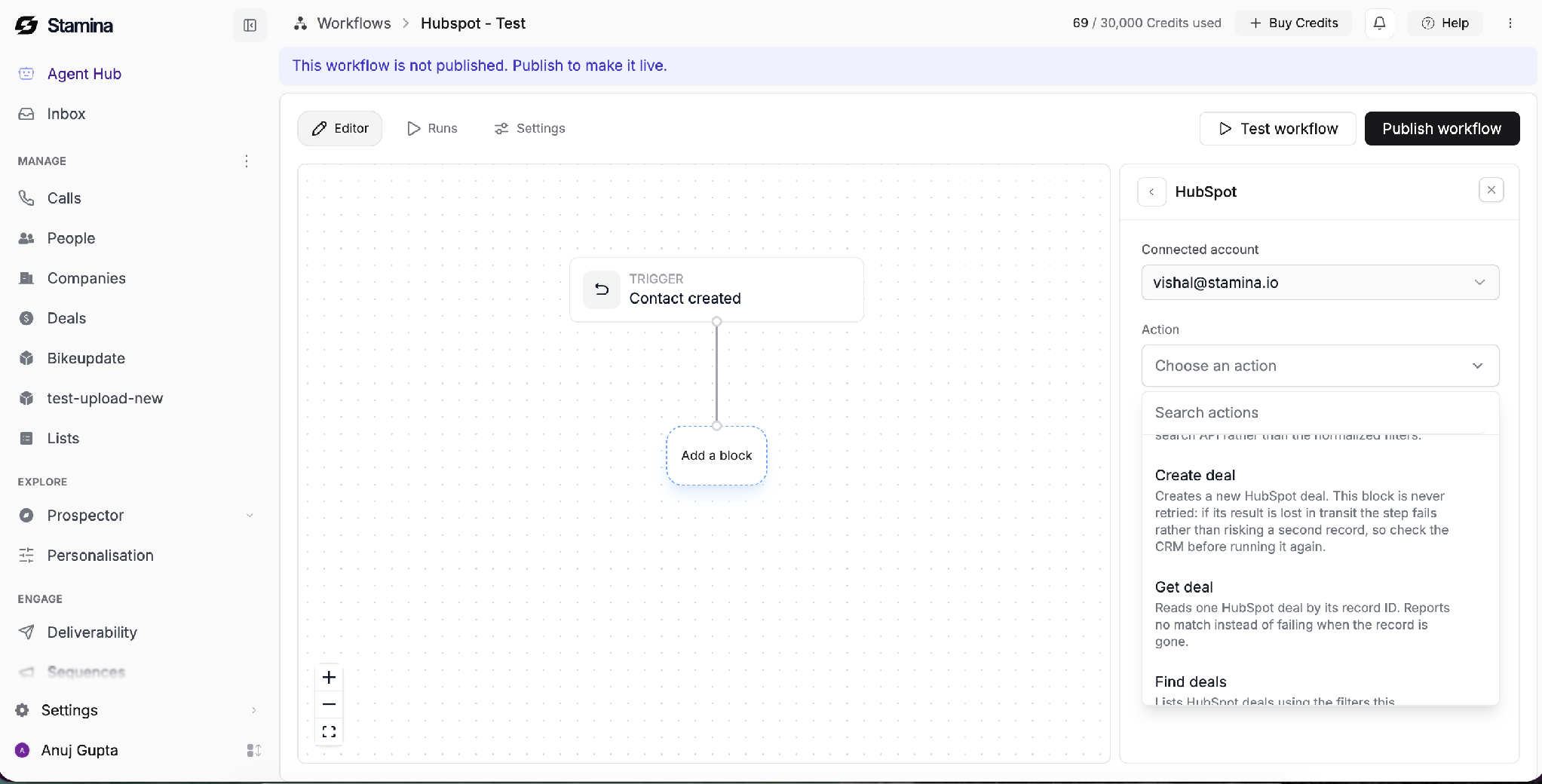The image size is (1542, 784).
Task: Click the Deliverability paper plane icon
Action: [26, 632]
